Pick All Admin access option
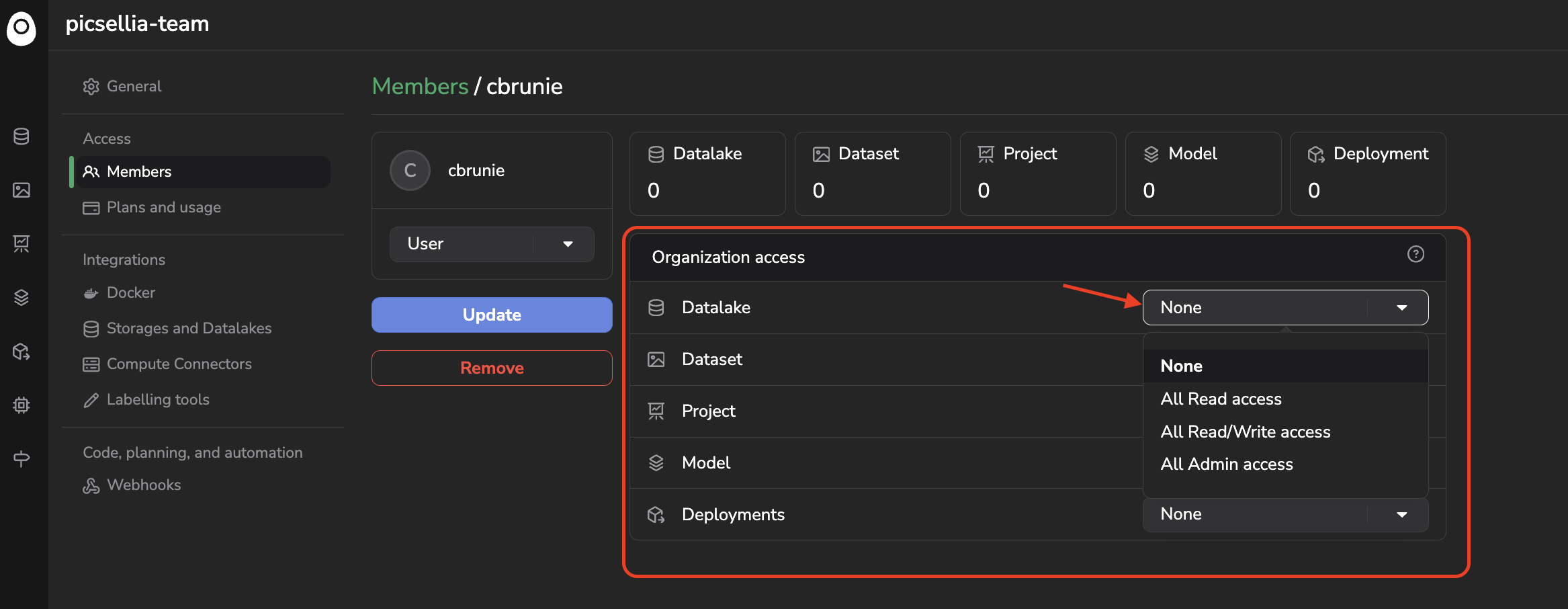The width and height of the screenshot is (1568, 609). [x=1226, y=464]
